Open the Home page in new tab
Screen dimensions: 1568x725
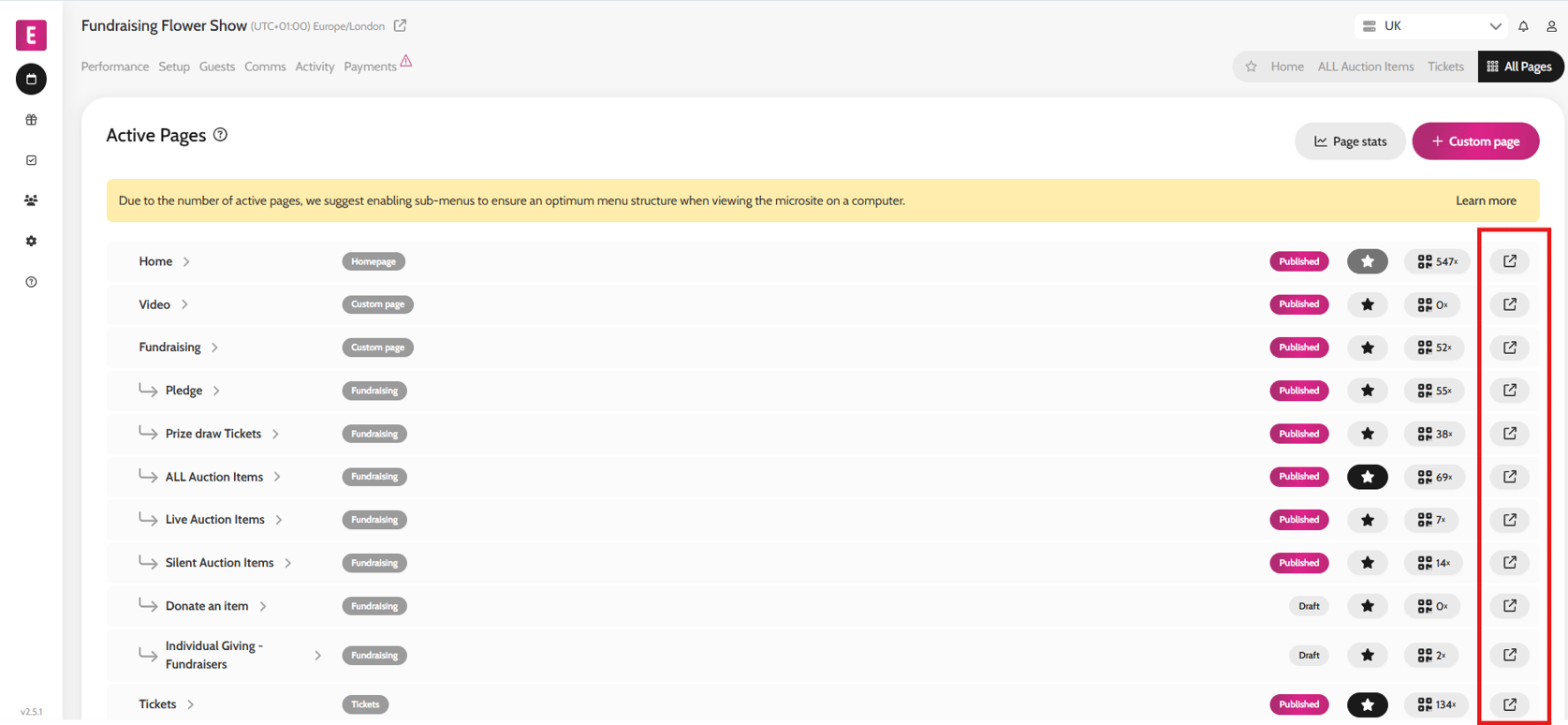pyautogui.click(x=1510, y=261)
